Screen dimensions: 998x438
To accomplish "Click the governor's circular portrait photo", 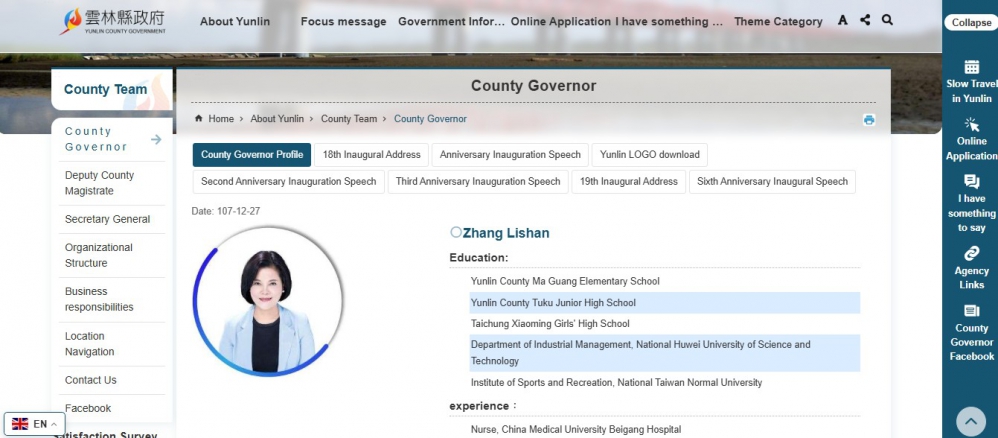I will [267, 302].
